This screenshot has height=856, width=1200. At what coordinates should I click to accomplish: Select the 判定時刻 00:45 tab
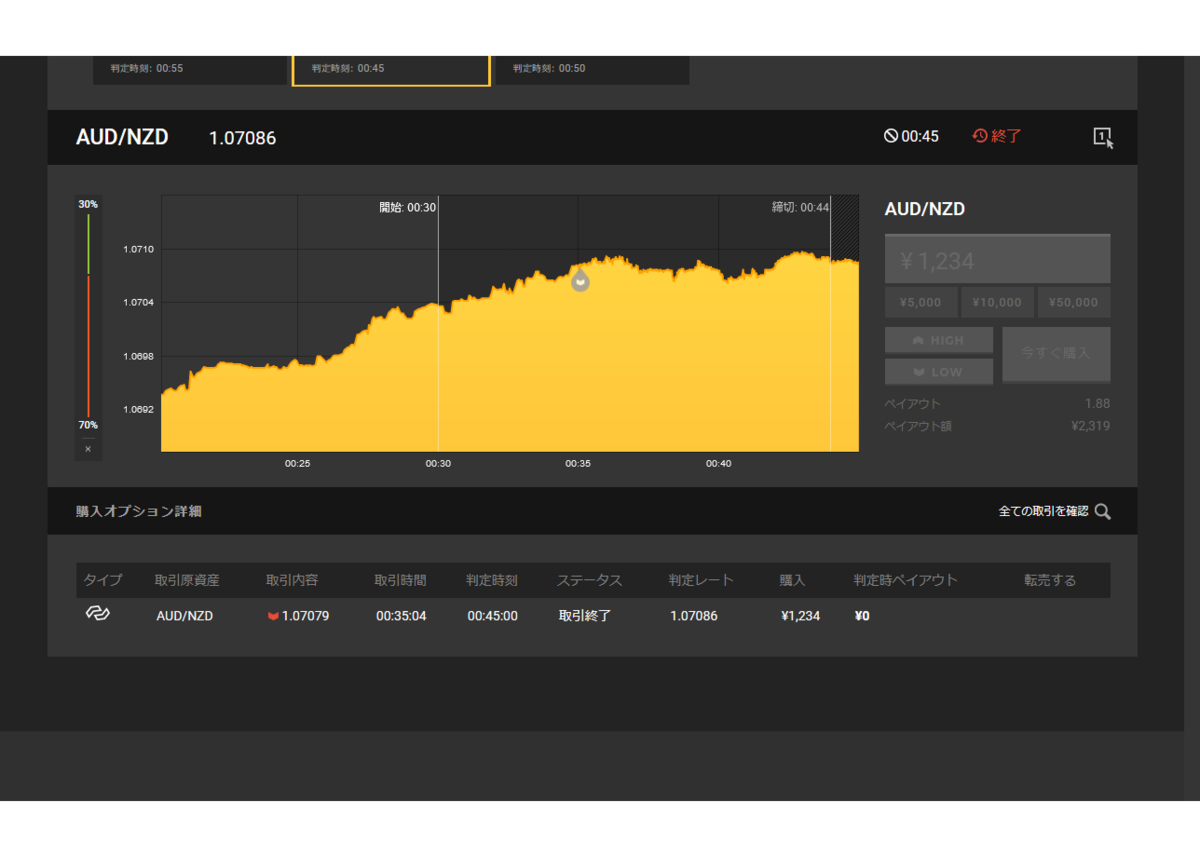click(x=391, y=69)
